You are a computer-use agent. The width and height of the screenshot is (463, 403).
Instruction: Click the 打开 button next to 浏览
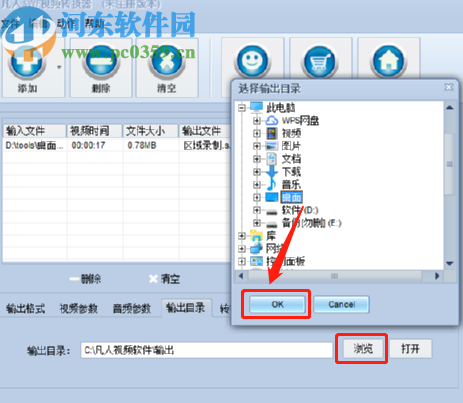click(410, 349)
